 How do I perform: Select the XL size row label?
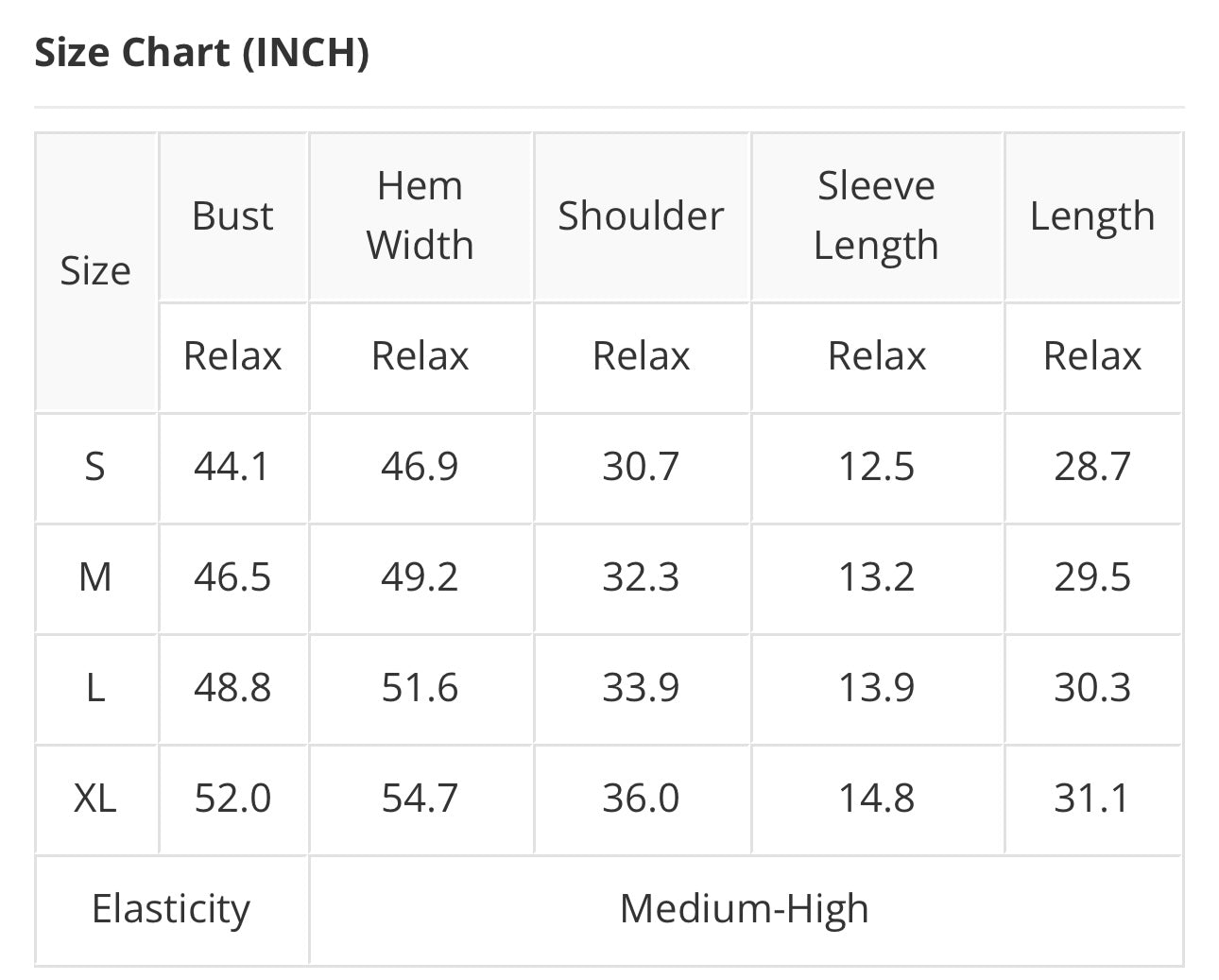[x=95, y=799]
